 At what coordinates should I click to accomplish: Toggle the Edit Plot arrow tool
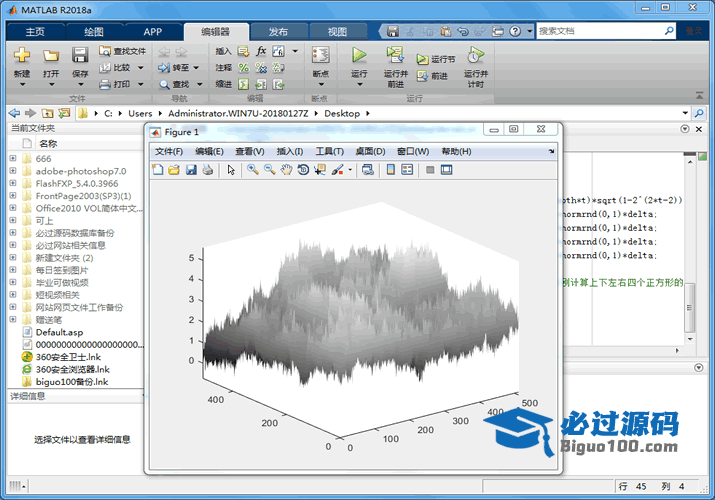(231, 170)
